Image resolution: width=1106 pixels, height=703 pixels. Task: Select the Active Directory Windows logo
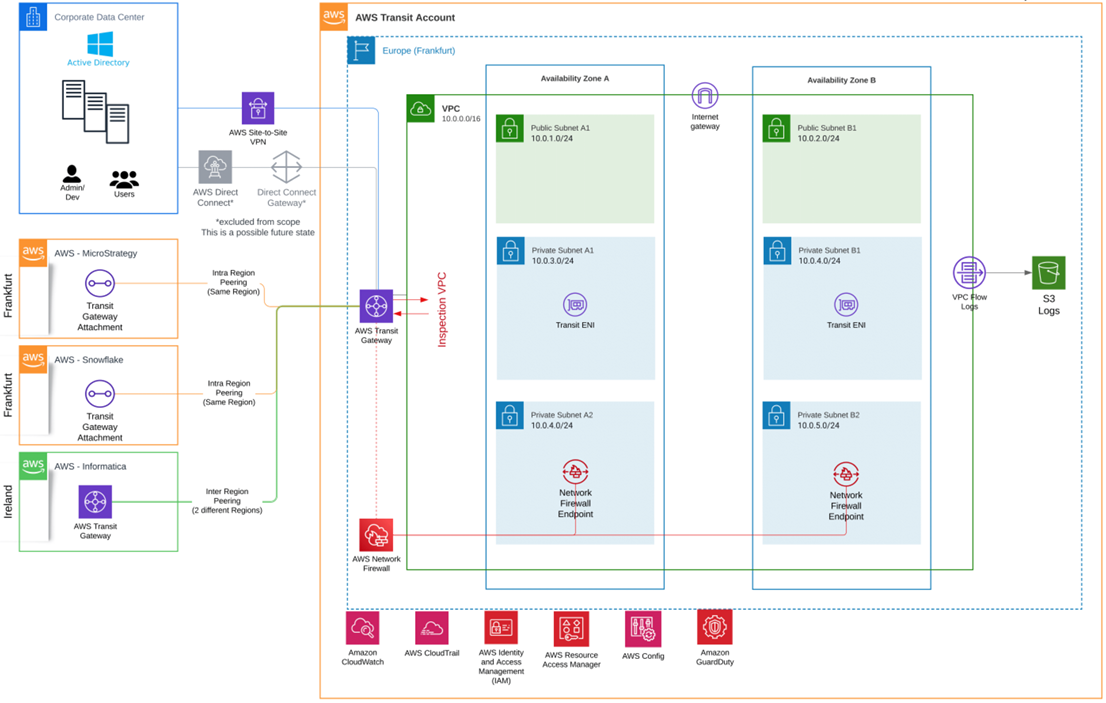coord(100,44)
